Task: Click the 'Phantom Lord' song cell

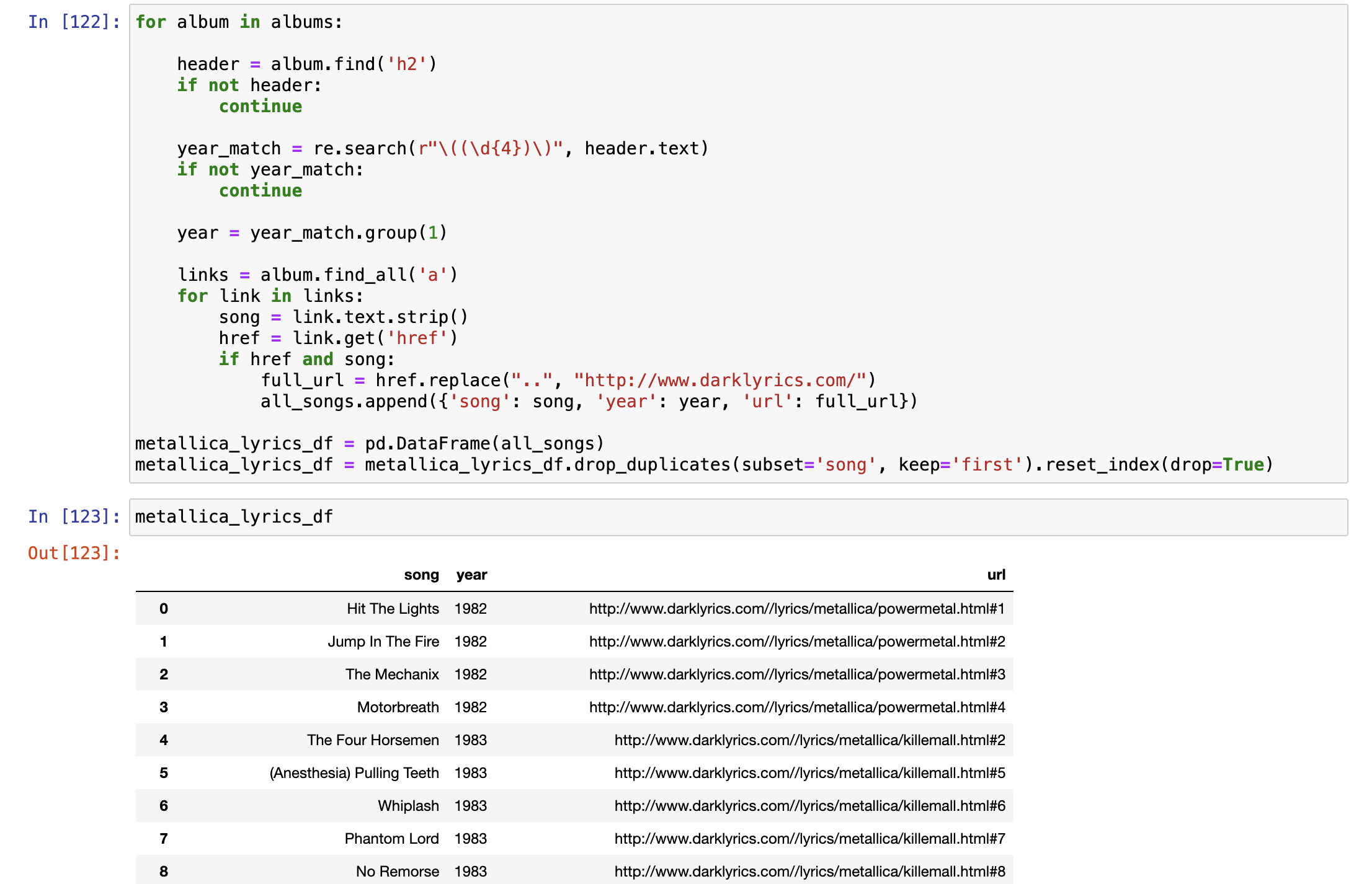Action: 391,839
